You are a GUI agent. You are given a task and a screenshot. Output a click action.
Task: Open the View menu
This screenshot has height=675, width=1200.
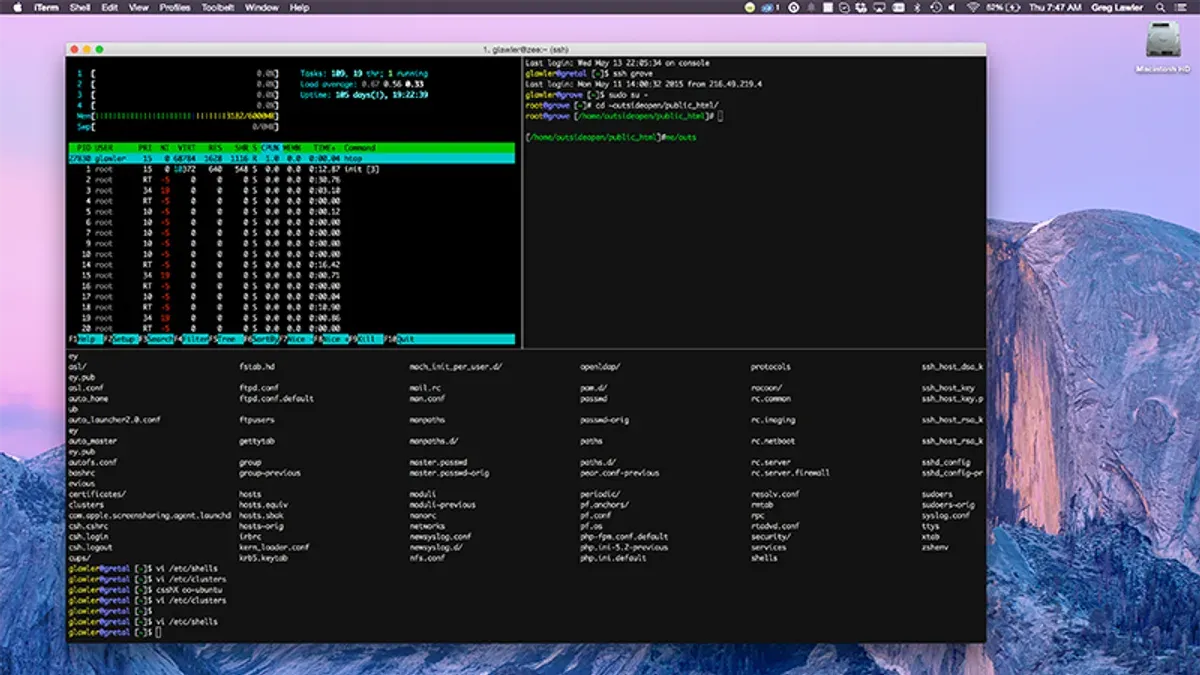point(139,7)
